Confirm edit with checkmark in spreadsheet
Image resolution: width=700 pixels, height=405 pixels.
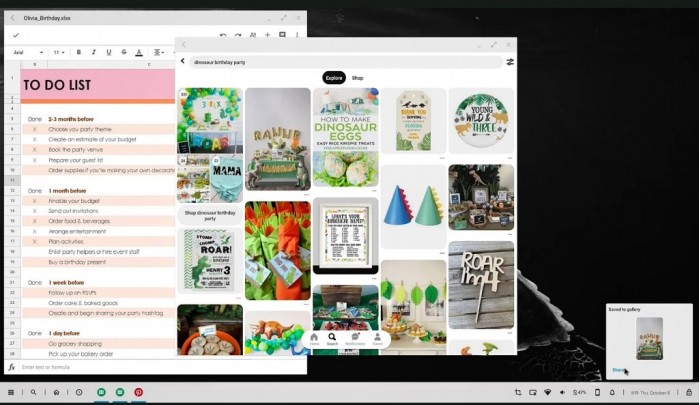pos(16,35)
